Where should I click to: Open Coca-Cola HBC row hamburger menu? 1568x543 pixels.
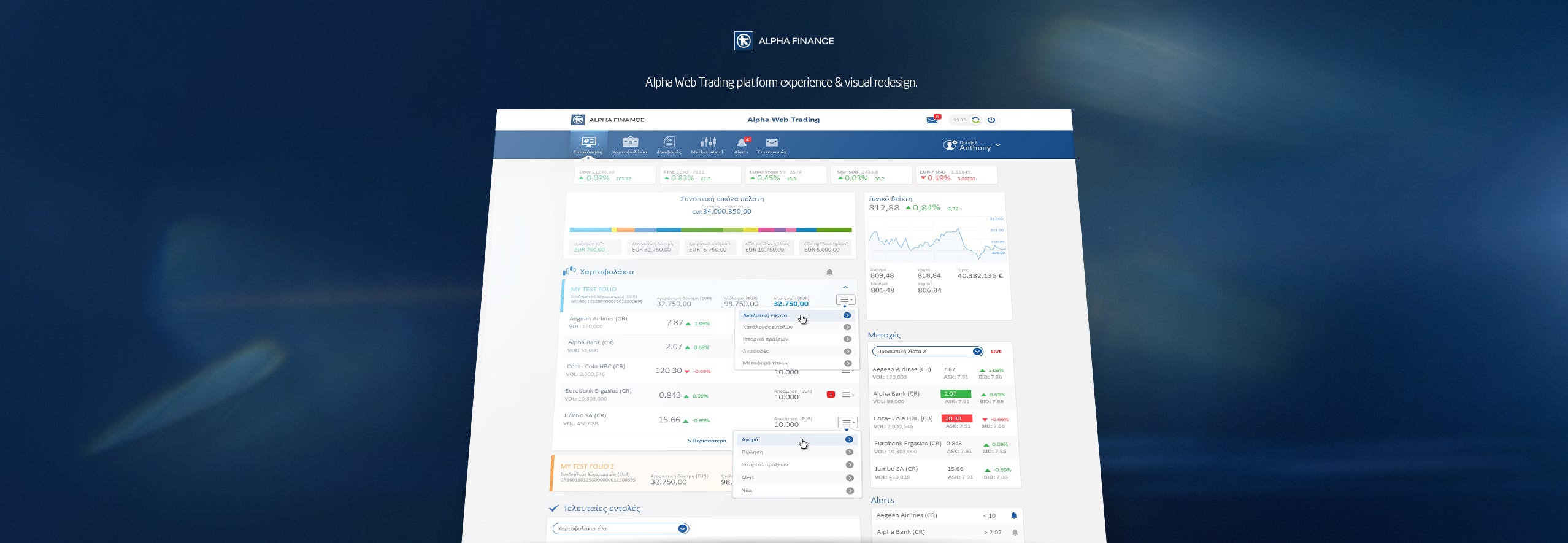pos(848,371)
